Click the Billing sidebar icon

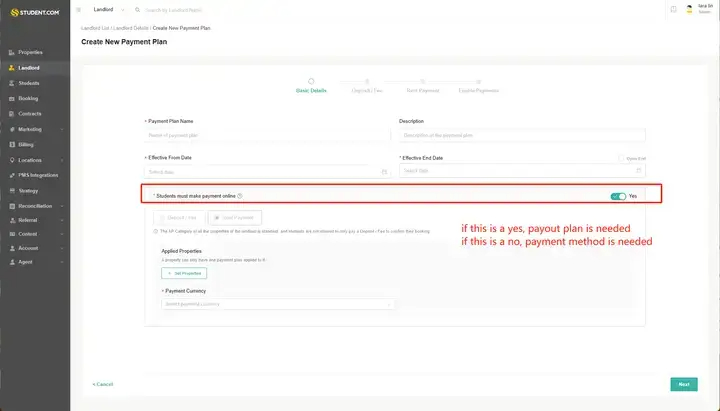[x=12, y=145]
